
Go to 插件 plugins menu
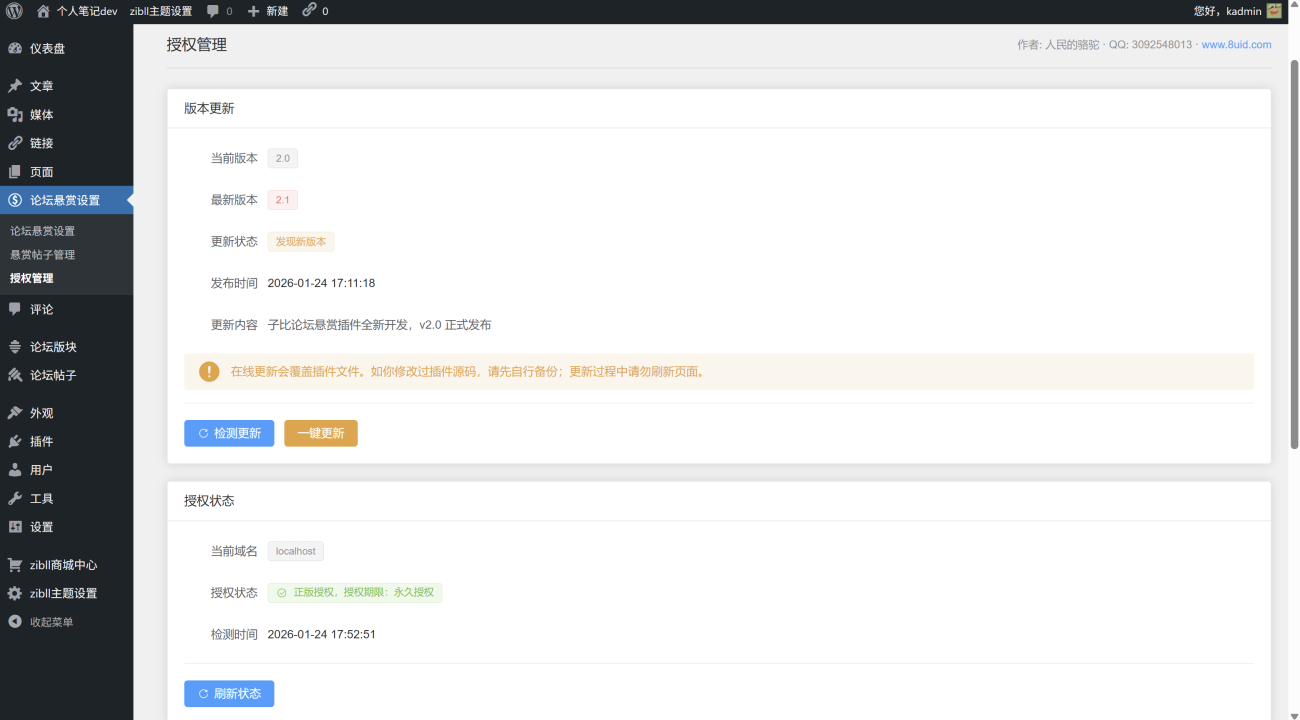coord(41,441)
